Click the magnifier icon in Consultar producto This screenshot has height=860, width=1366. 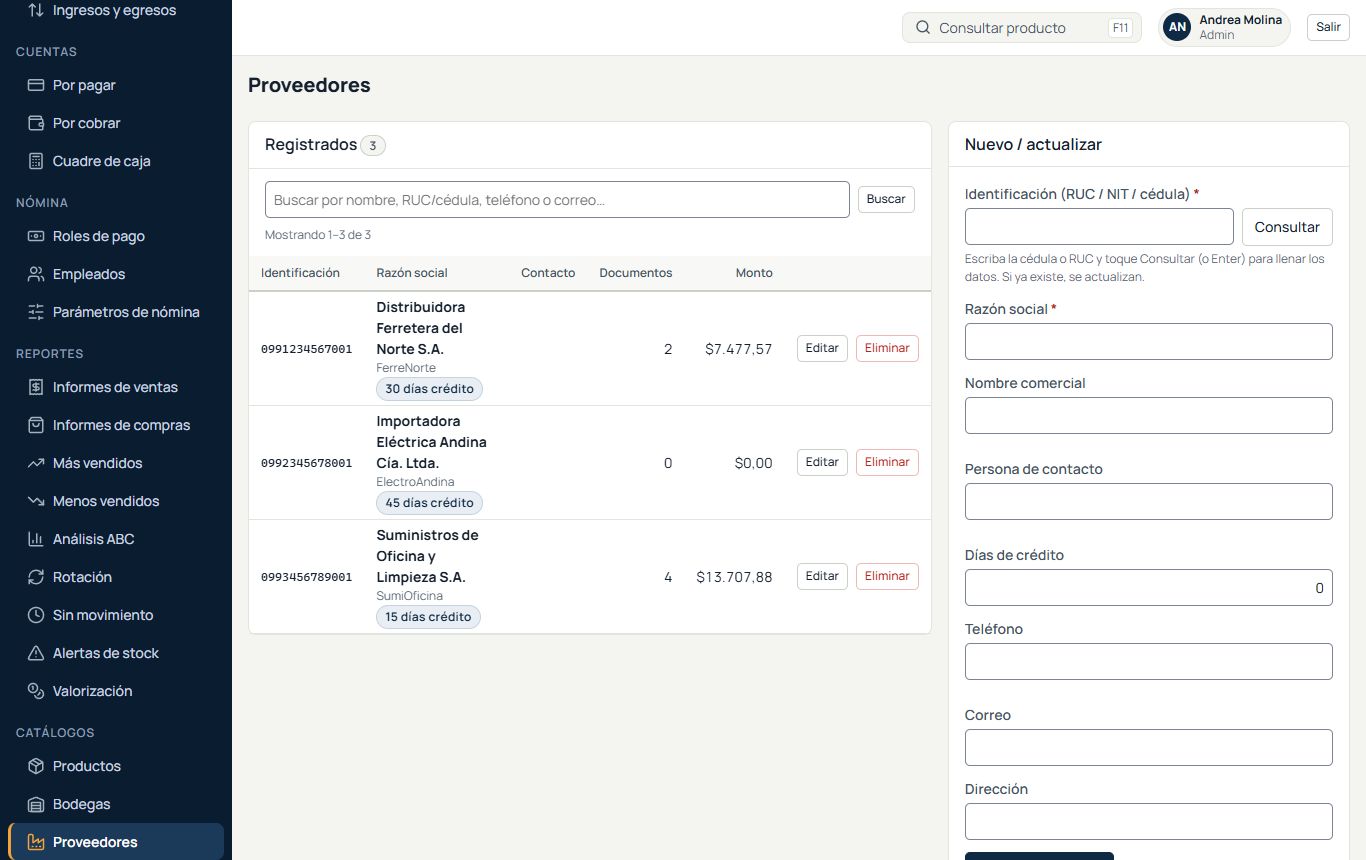[923, 28]
